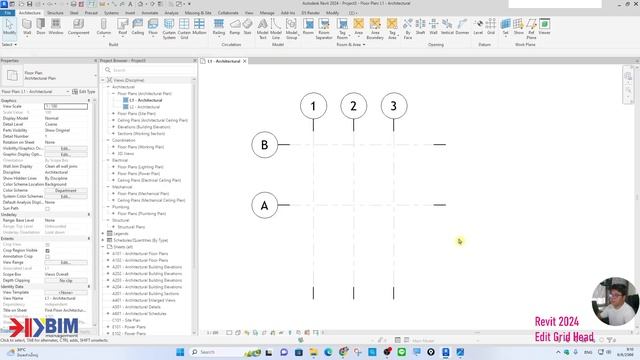Image resolution: width=640 pixels, height=360 pixels.
Task: Collapse the Graphics properties section
Action: [x=89, y=100]
